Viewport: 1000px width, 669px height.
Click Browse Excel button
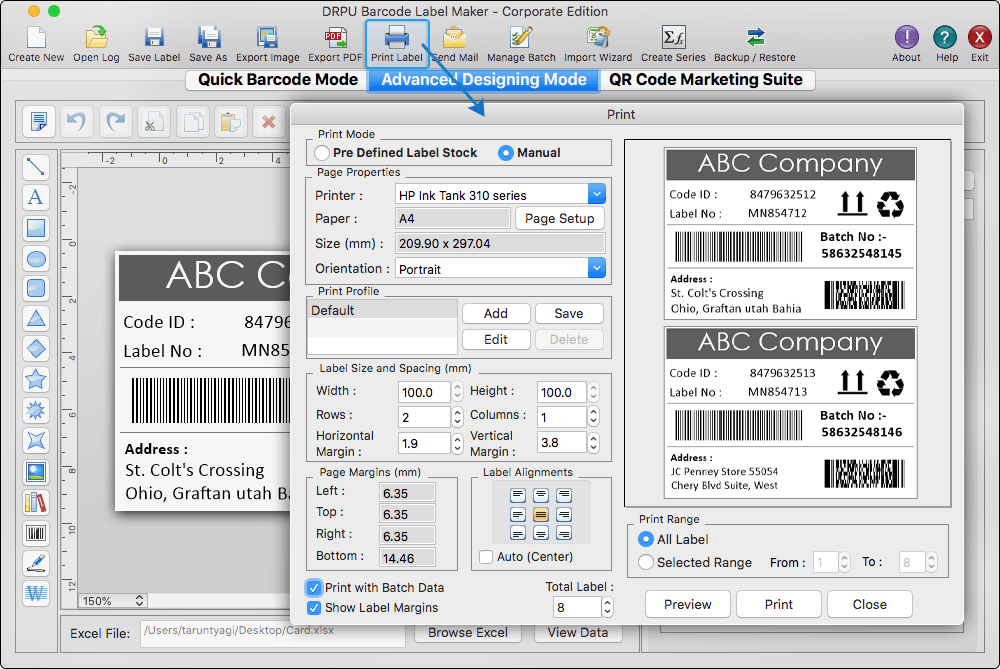pyautogui.click(x=468, y=633)
